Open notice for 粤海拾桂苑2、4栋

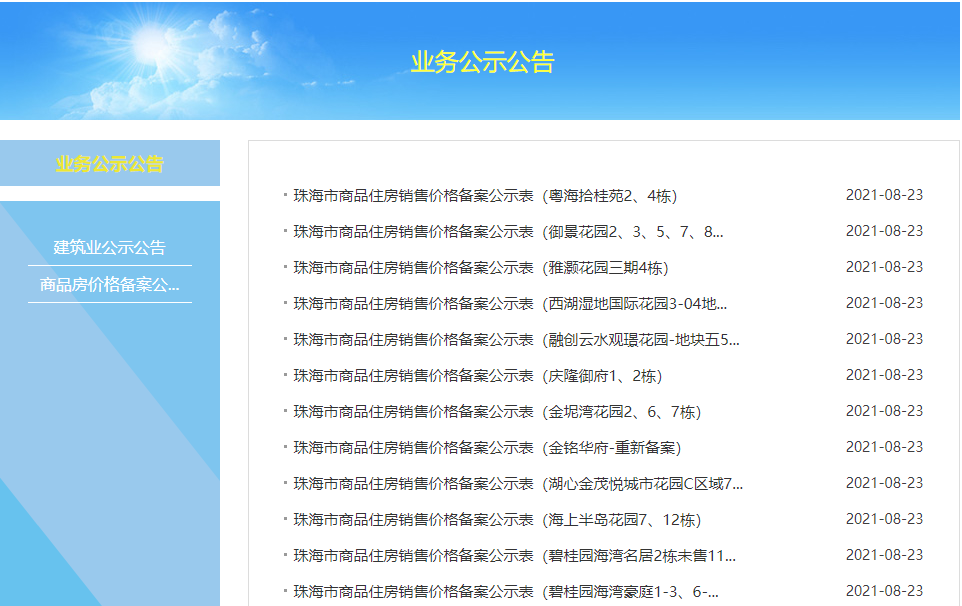coord(485,196)
